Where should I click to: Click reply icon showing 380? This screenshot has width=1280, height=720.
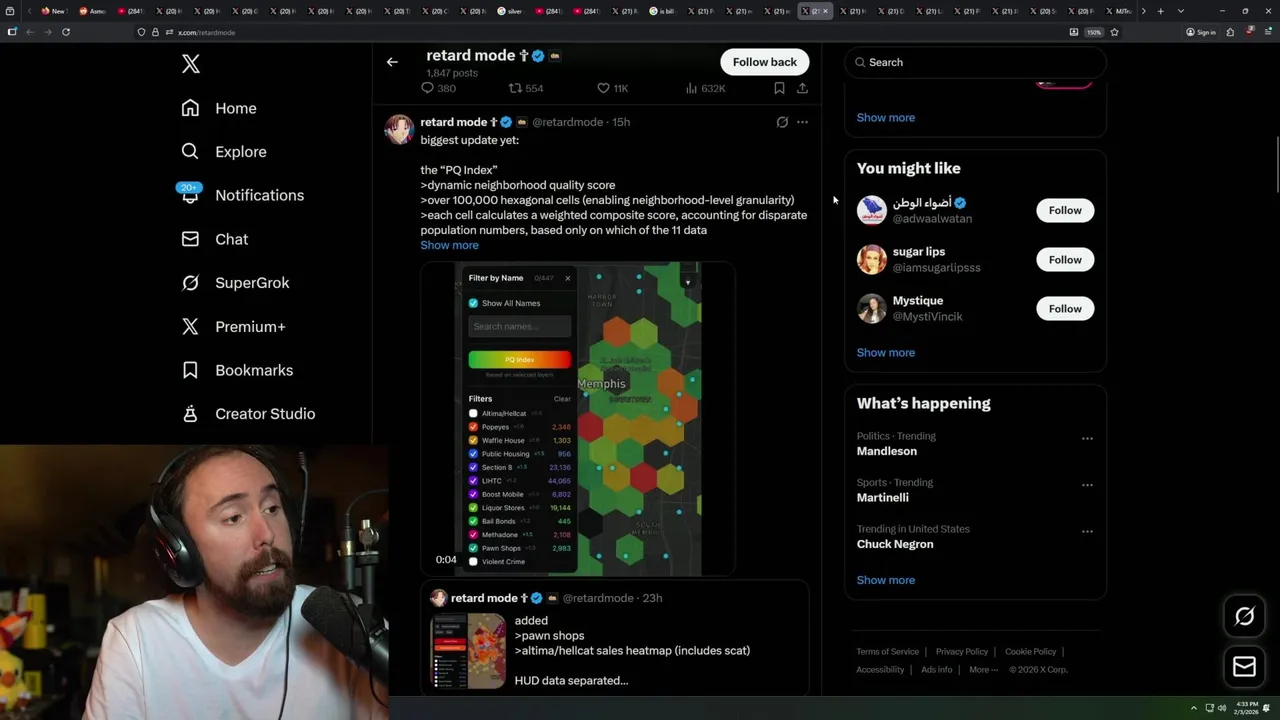(x=427, y=88)
